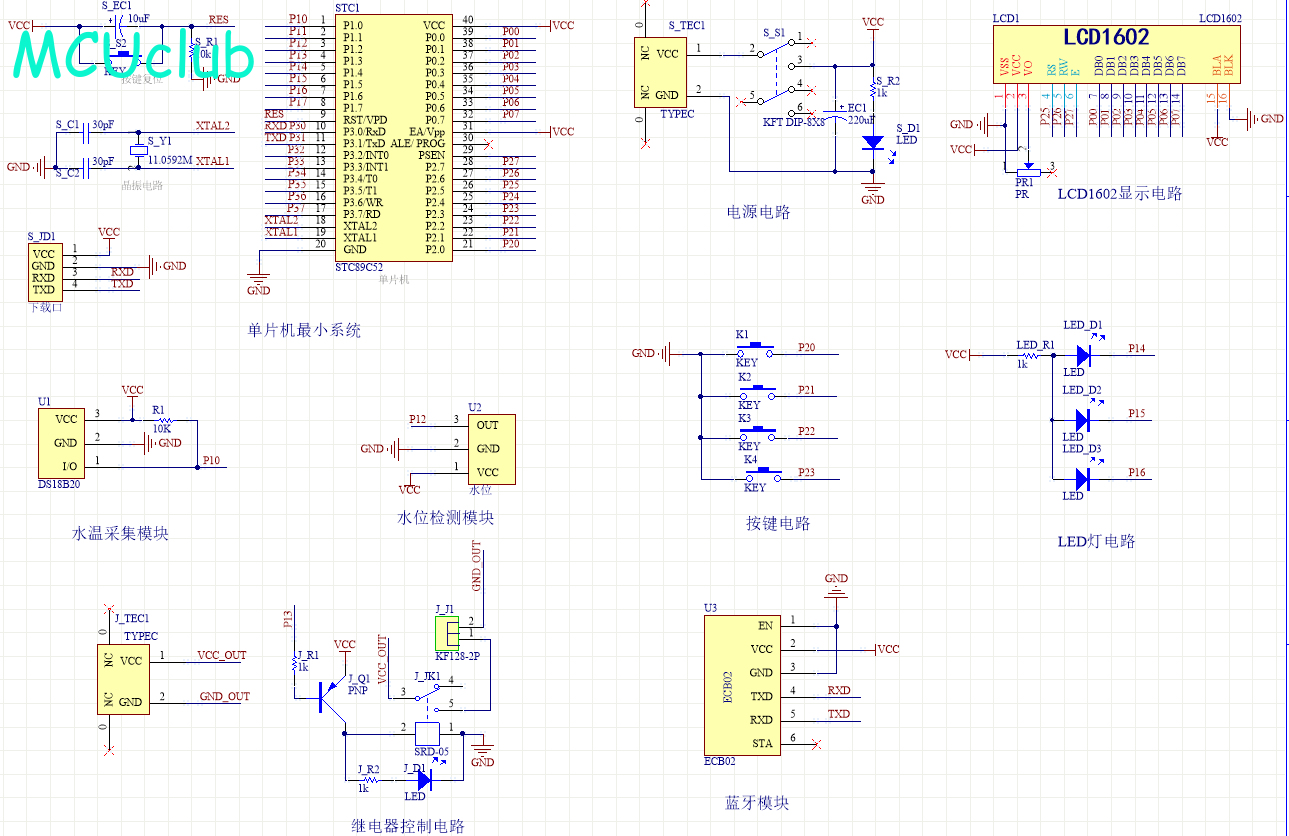This screenshot has height=836, width=1289.
Task: Click the '蓝牙模块' section title
Action: (x=757, y=803)
